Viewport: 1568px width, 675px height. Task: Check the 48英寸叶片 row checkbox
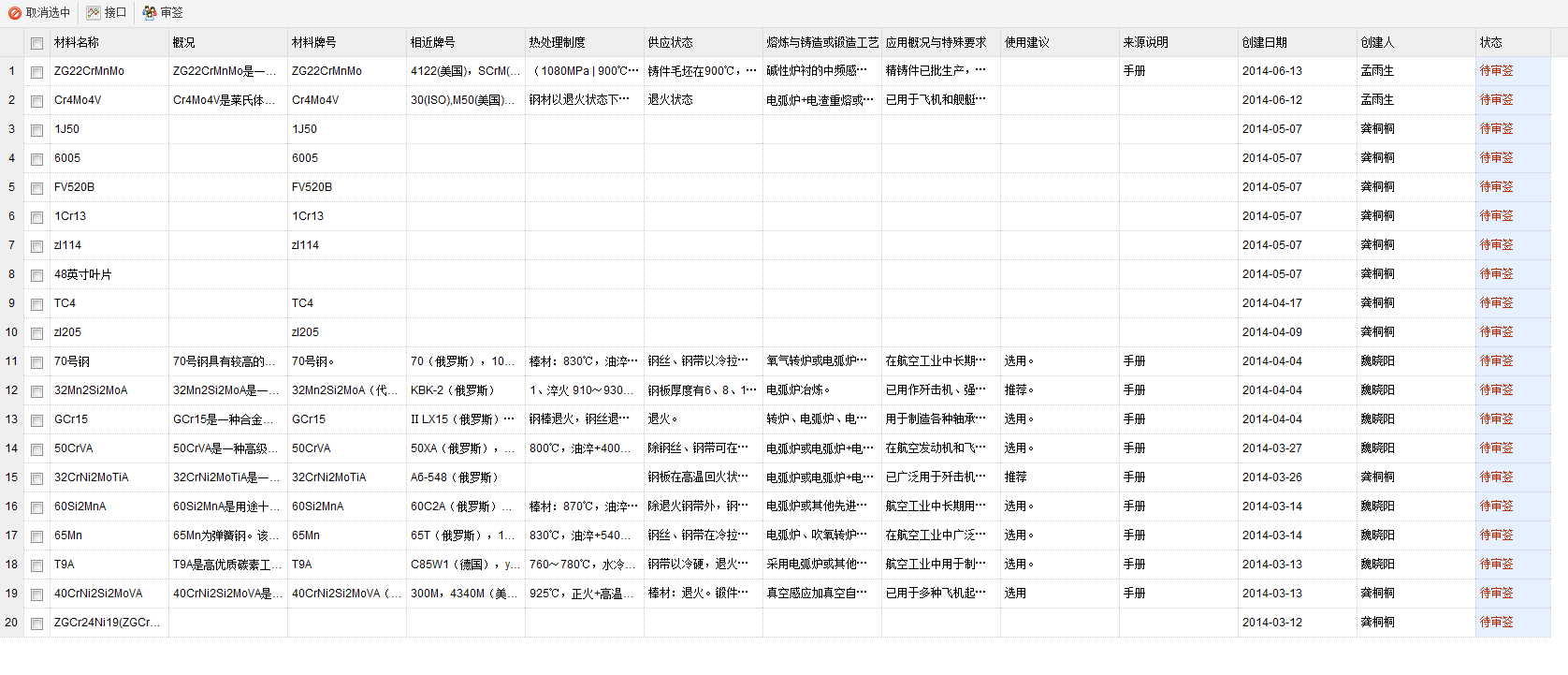point(36,275)
